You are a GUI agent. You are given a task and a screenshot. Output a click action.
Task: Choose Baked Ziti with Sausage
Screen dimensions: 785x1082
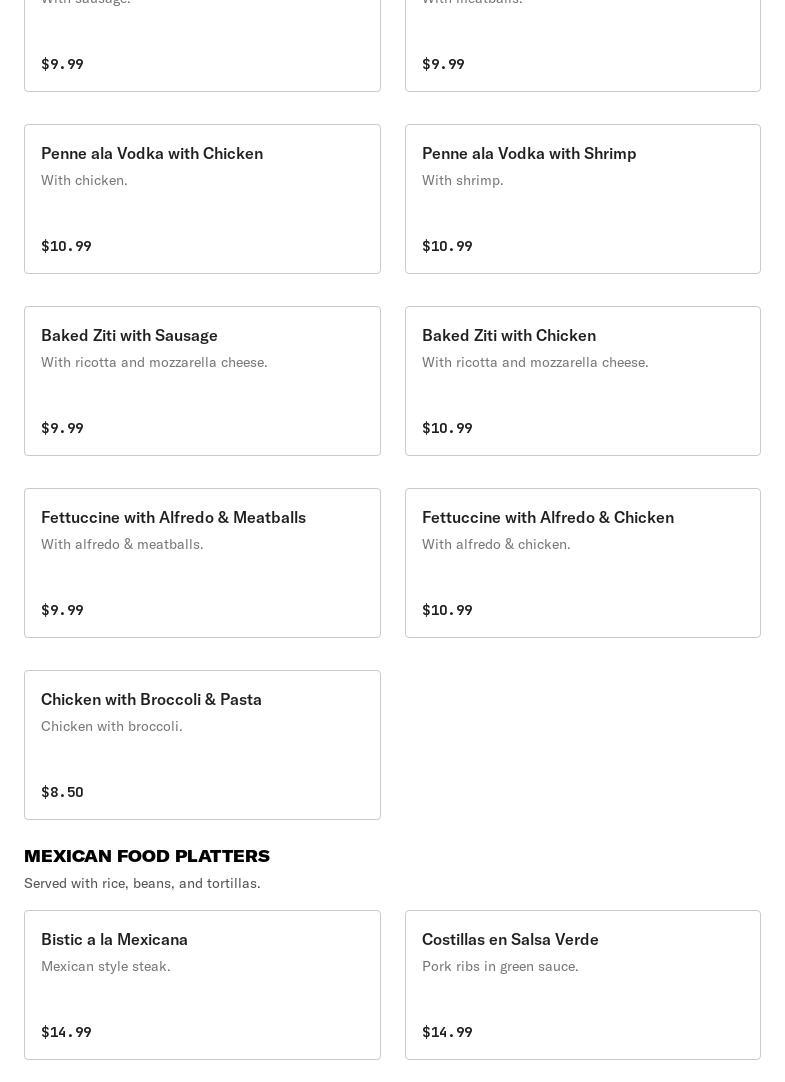coord(202,381)
